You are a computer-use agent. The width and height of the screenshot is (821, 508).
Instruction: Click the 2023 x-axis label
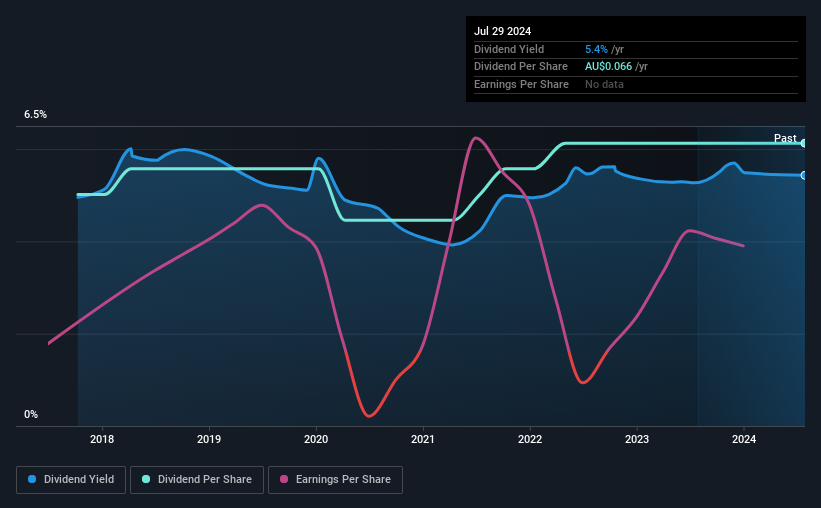click(x=637, y=439)
